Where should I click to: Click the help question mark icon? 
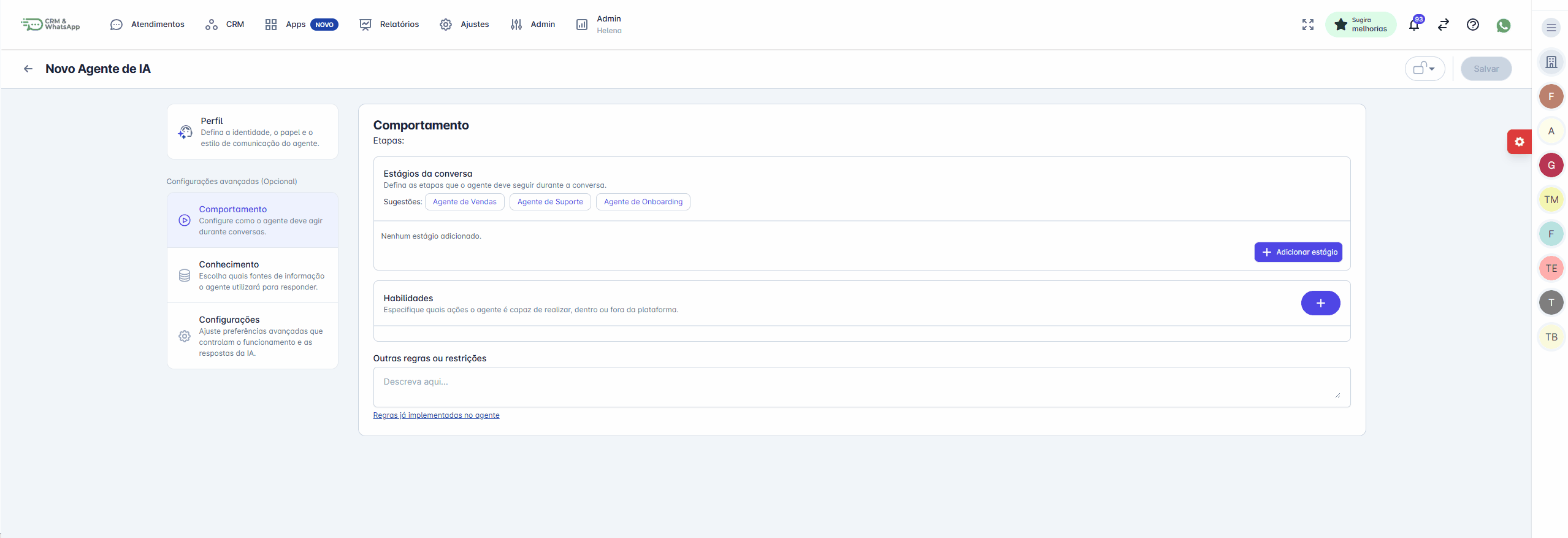coord(1472,25)
